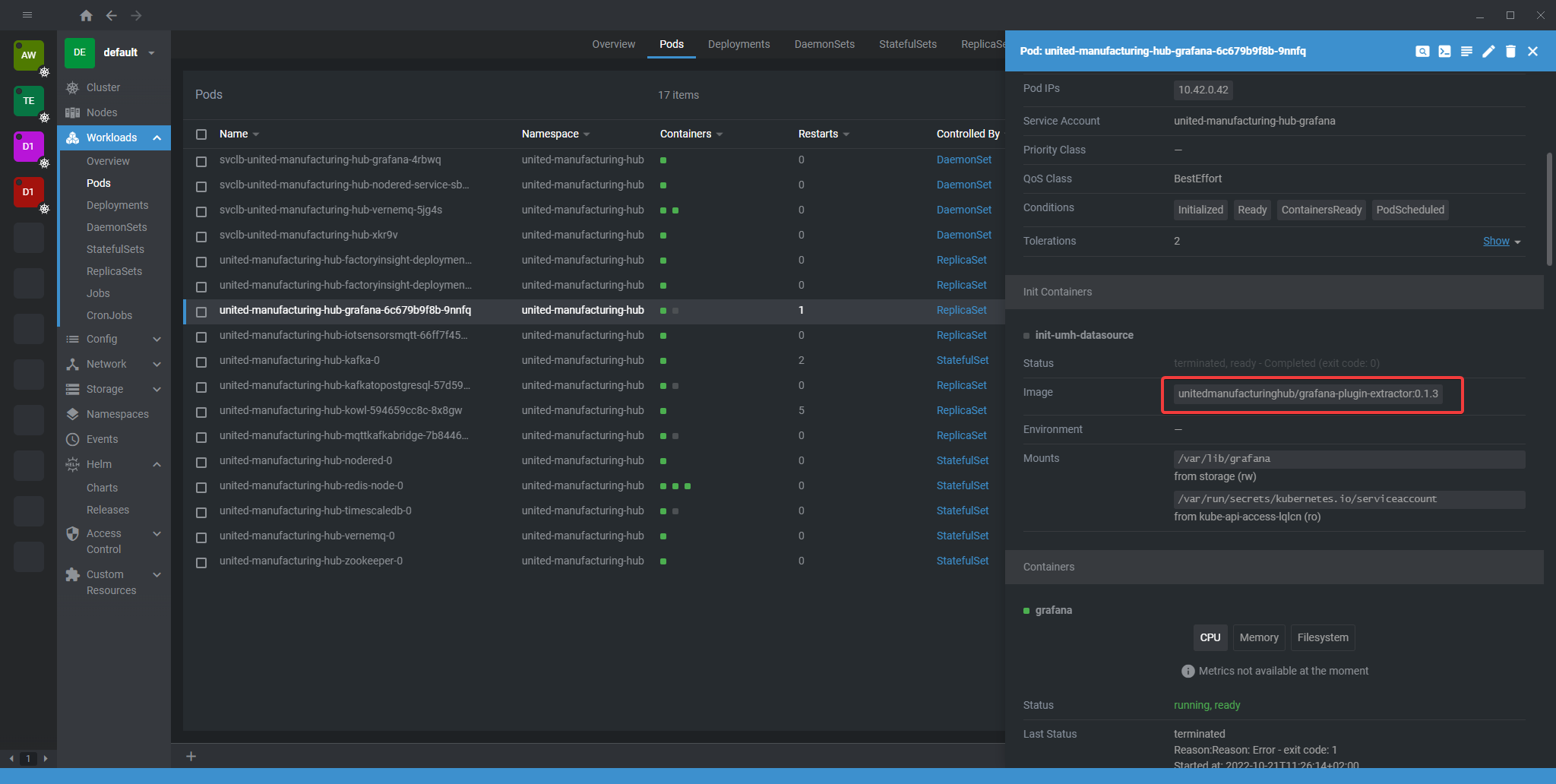Image resolution: width=1556 pixels, height=784 pixels.
Task: Click the pencil edit pod icon
Action: tap(1488, 51)
